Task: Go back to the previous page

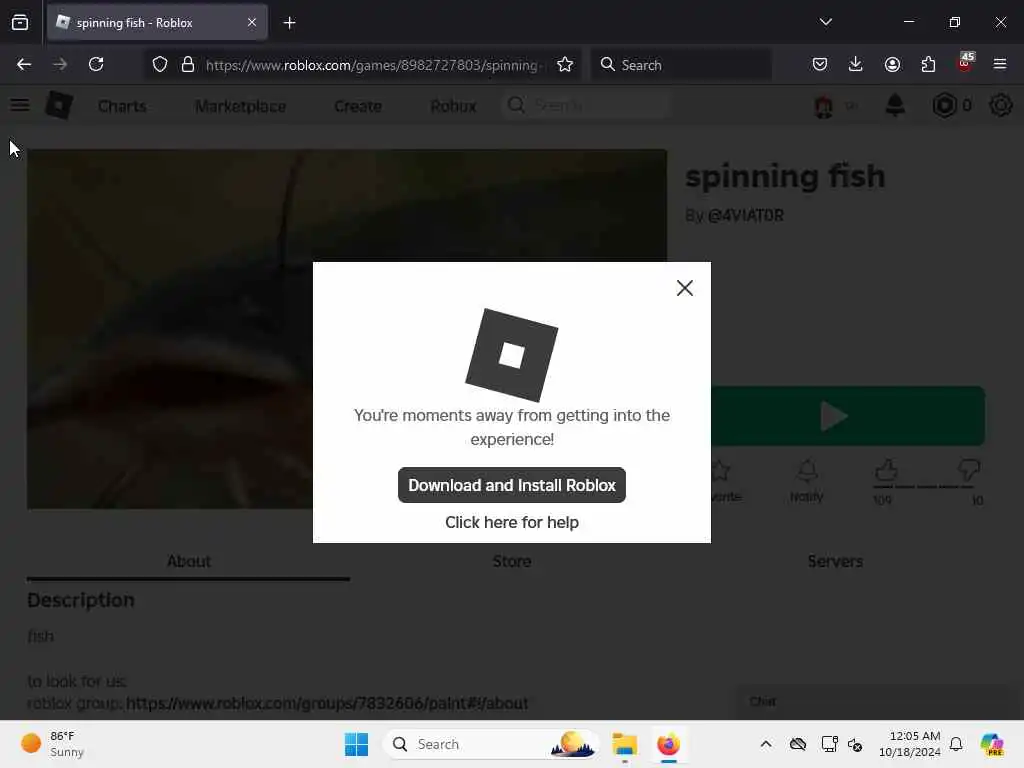Action: tap(24, 64)
